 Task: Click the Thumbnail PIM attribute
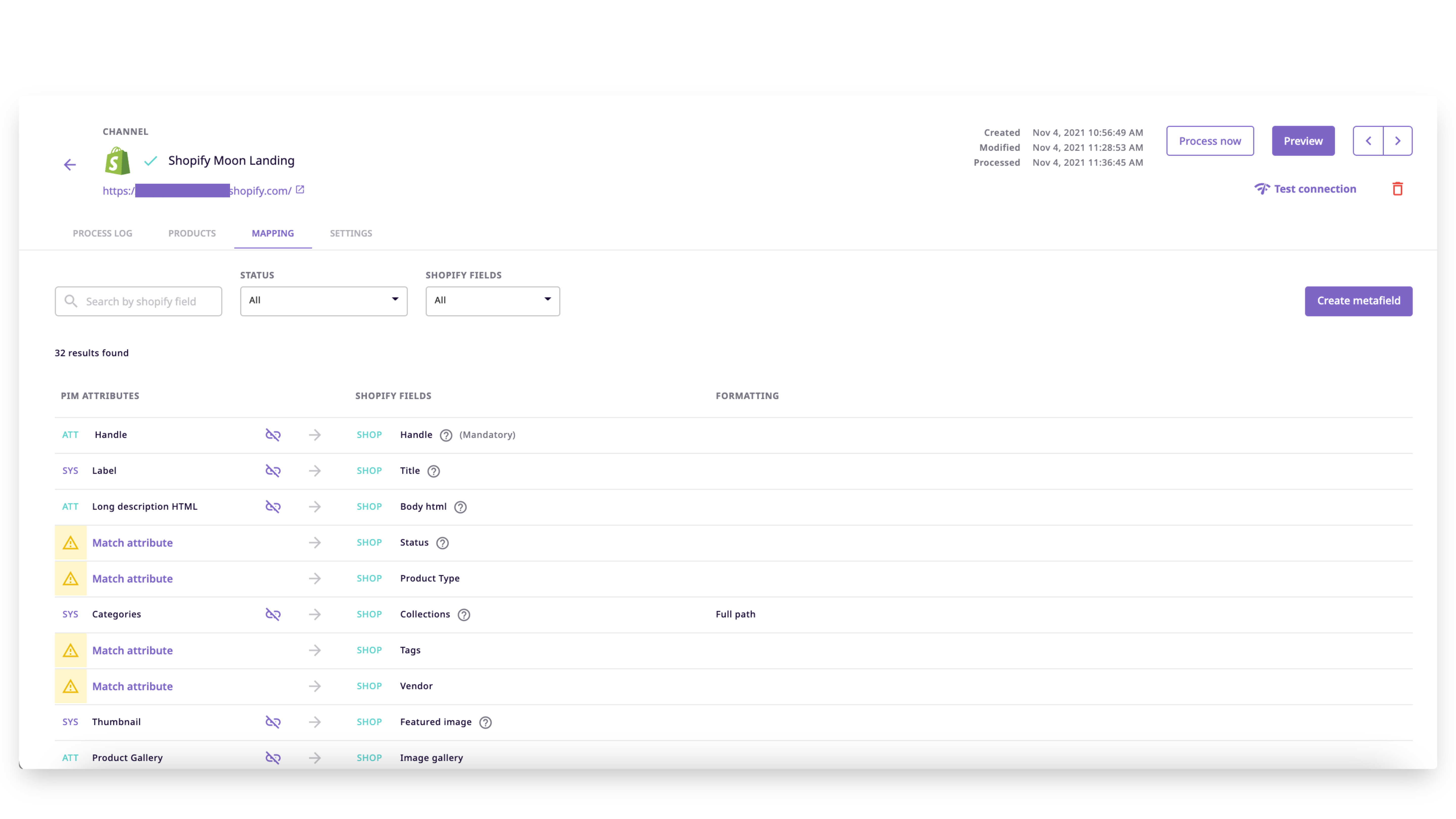[117, 722]
